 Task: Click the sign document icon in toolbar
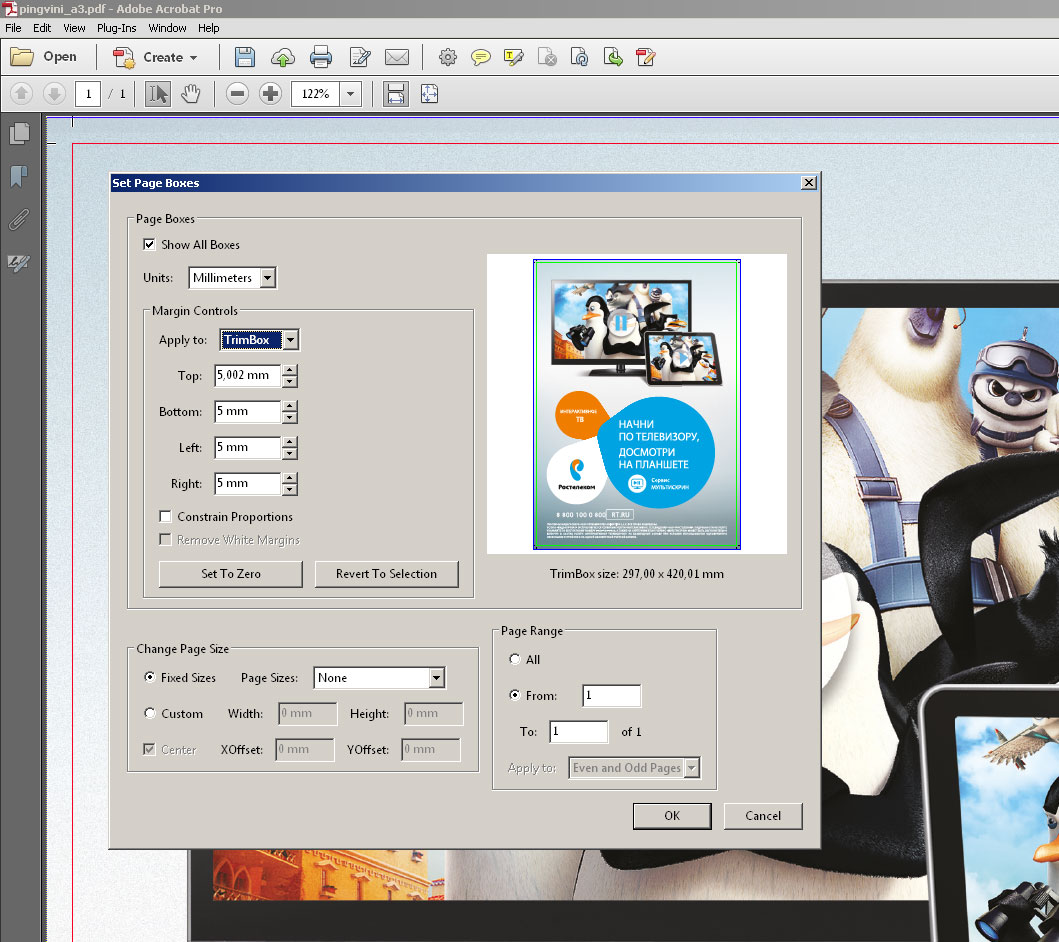(646, 57)
